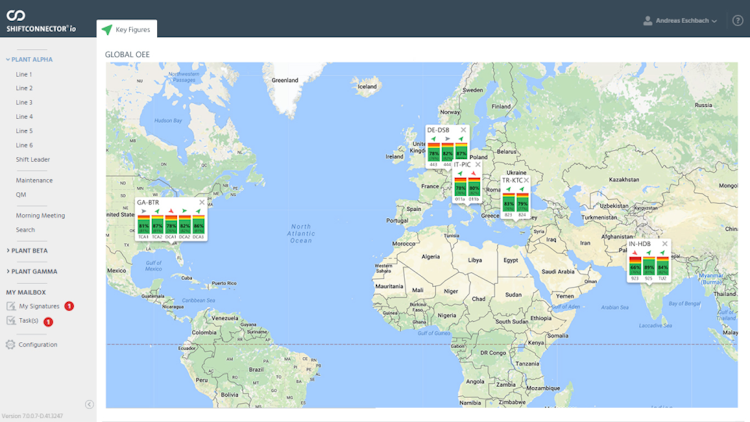Screen dimensions: 750x422
Task: Click the TCA2 OEE bar in GA-BTR
Action: [157, 224]
